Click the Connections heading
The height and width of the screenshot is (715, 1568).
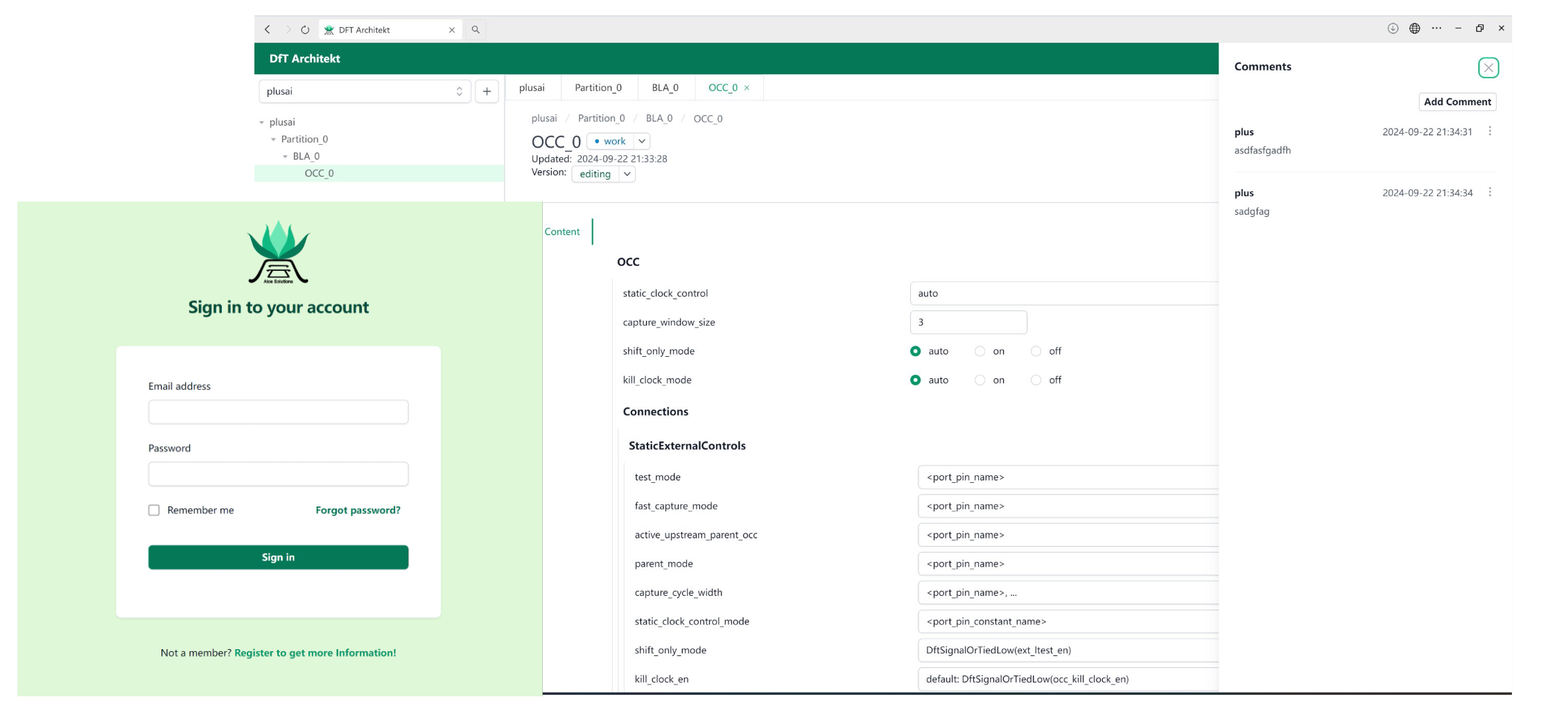click(656, 412)
